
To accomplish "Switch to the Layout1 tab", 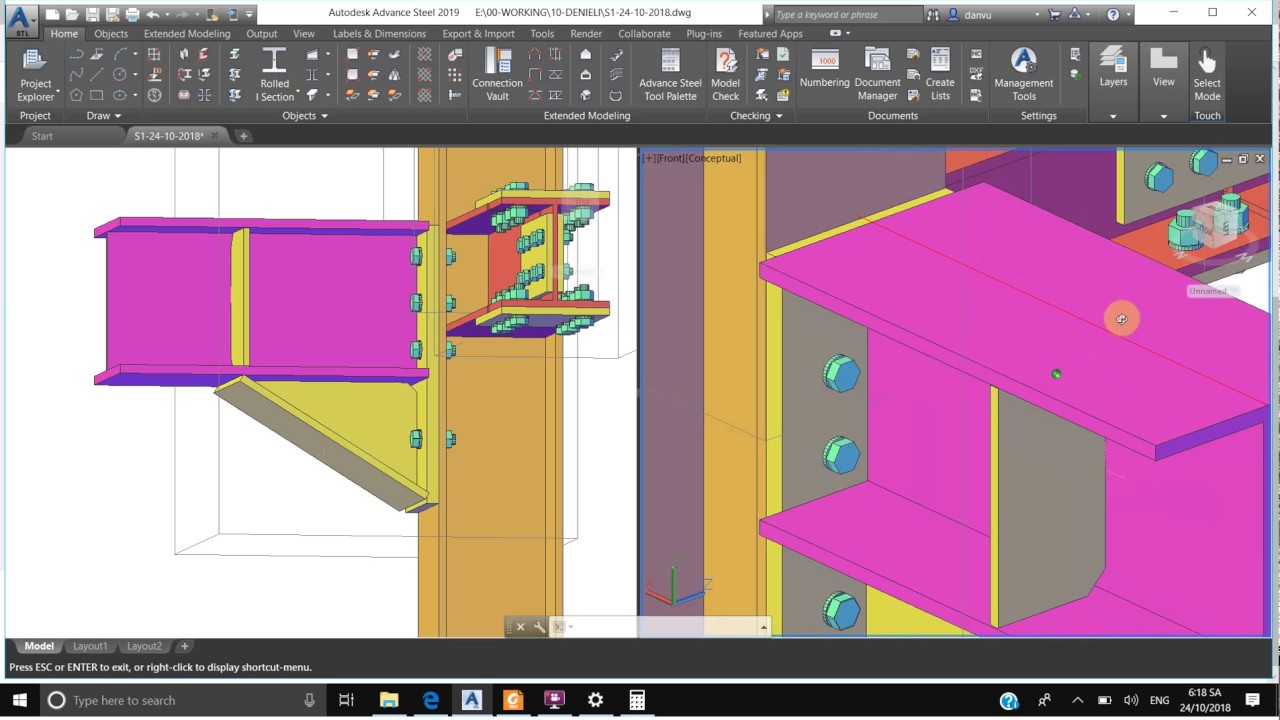I will (x=90, y=646).
